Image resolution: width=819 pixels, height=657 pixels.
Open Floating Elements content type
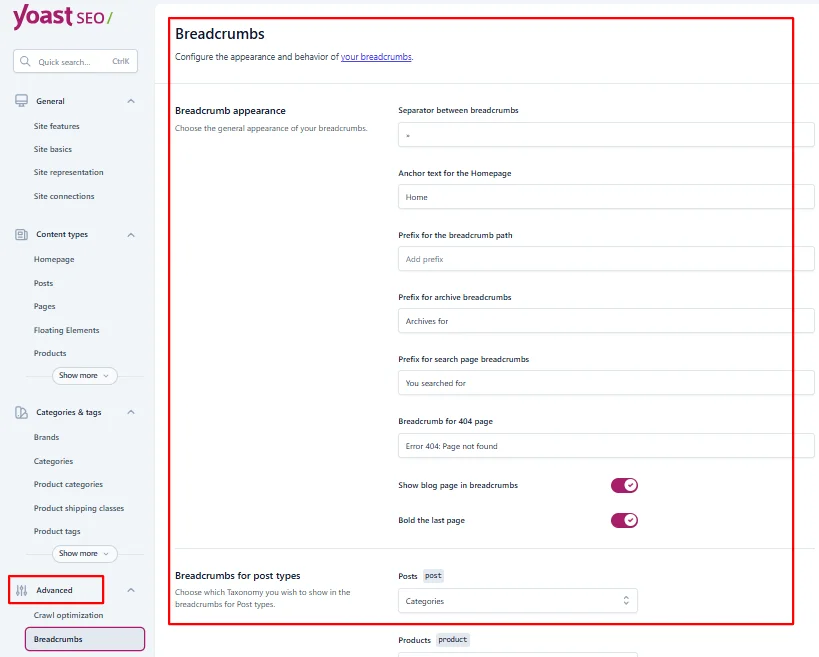pos(66,330)
